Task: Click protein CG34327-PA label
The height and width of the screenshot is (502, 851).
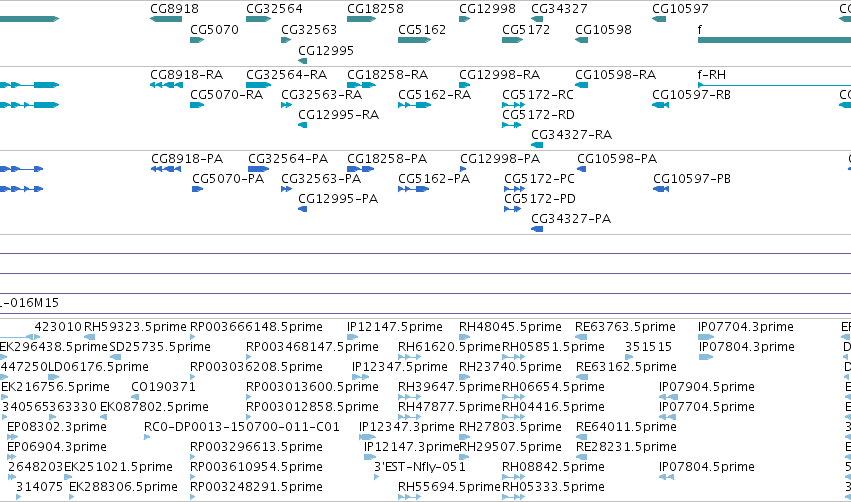Action: click(x=570, y=219)
